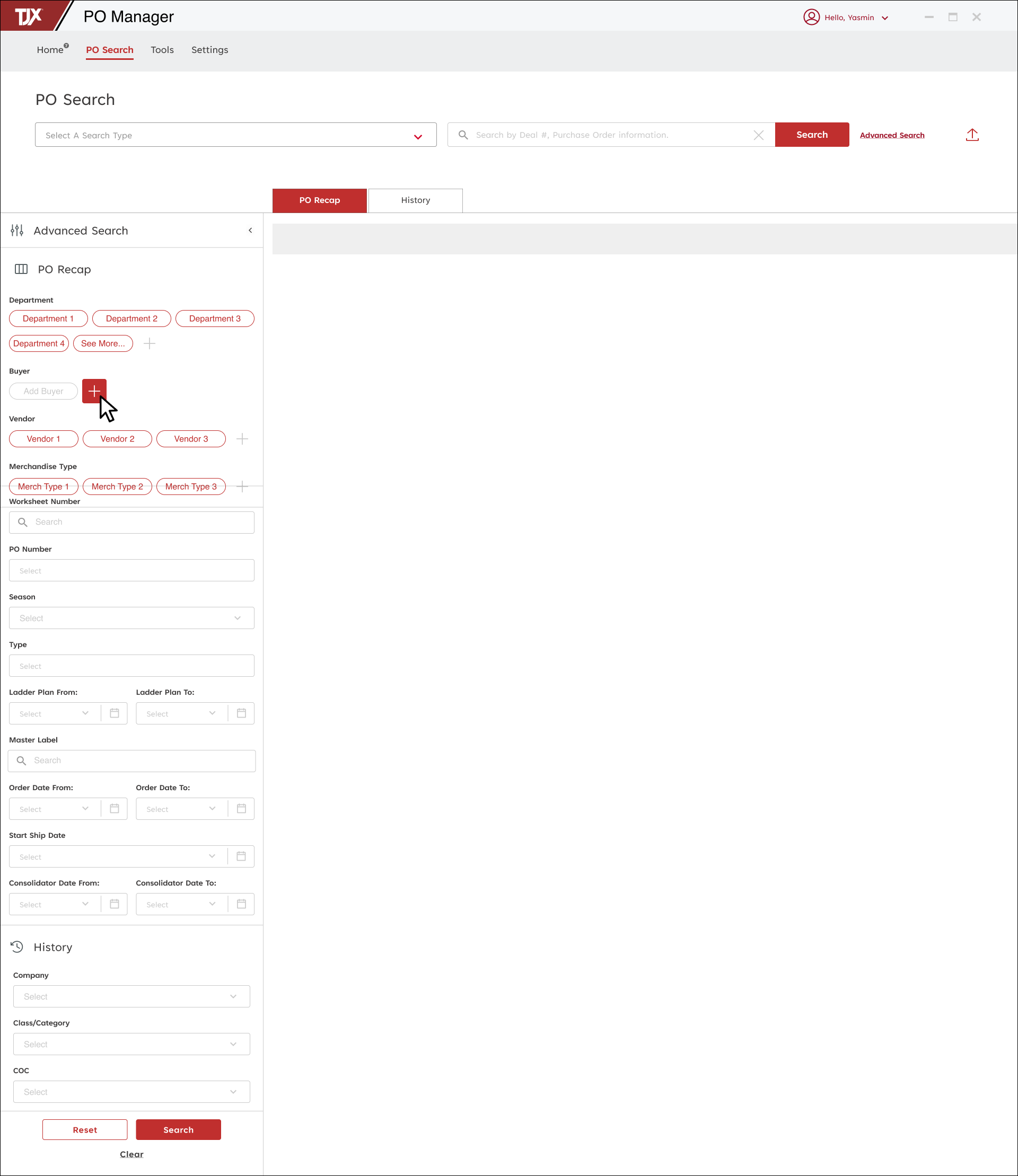The image size is (1018, 1176).
Task: Open the Advanced Search link
Action: tap(892, 135)
